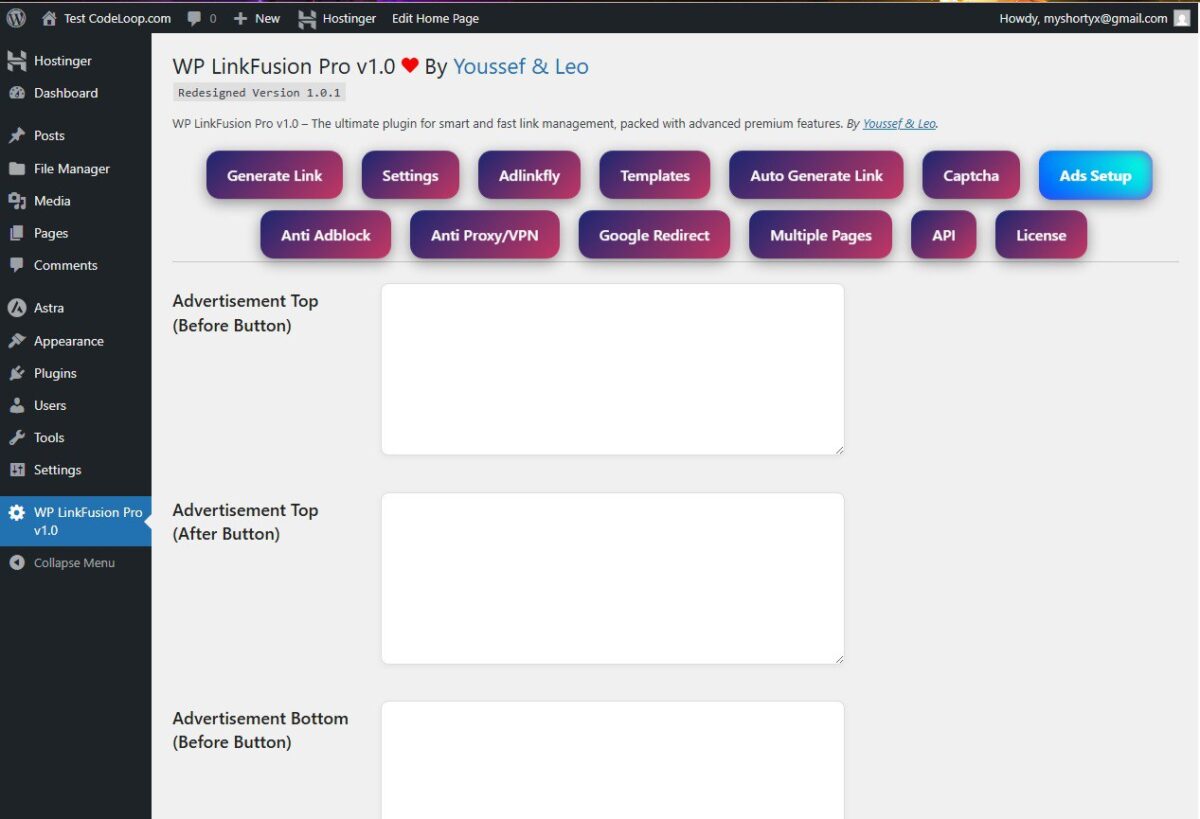This screenshot has height=819, width=1200.
Task: Switch to the plugin Settings tab
Action: click(410, 176)
